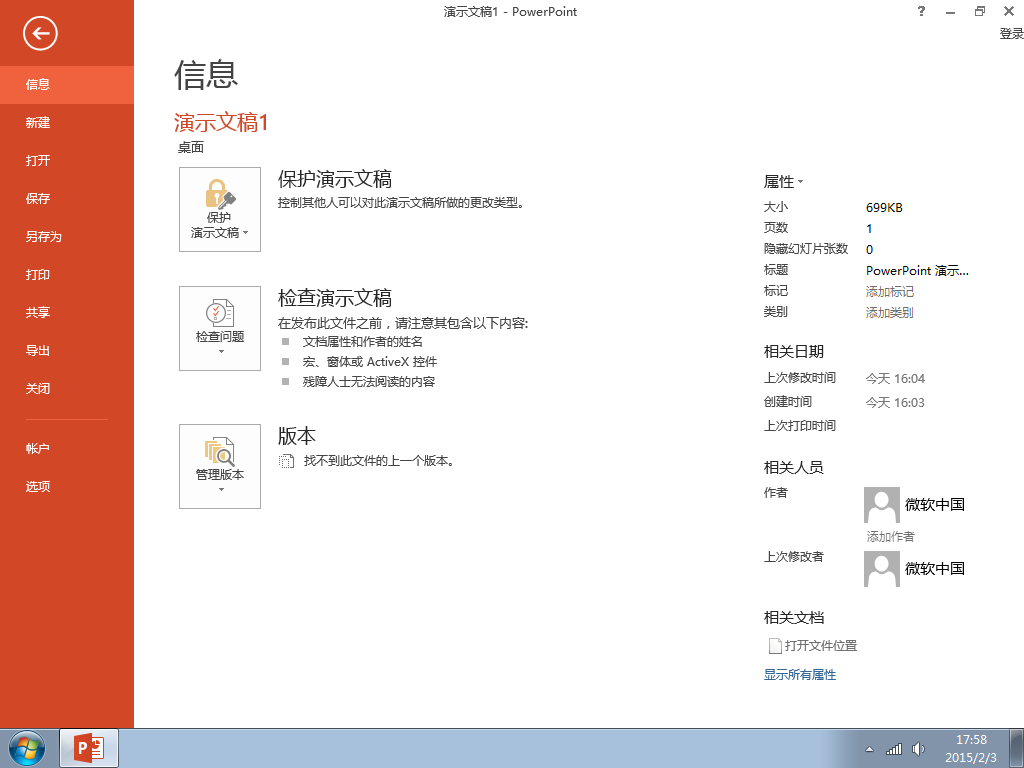The height and width of the screenshot is (768, 1024).
Task: Click the volume speaker tray icon
Action: 918,749
